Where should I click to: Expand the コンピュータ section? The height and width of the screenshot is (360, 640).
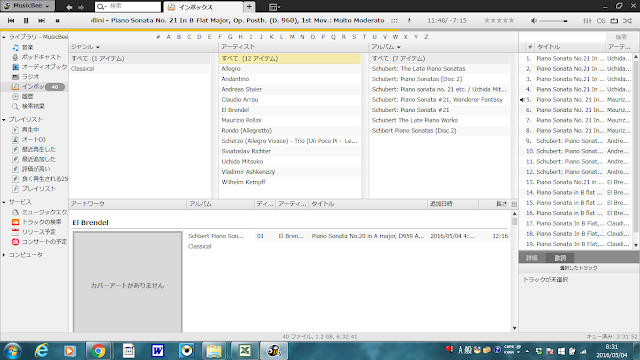coord(4,255)
